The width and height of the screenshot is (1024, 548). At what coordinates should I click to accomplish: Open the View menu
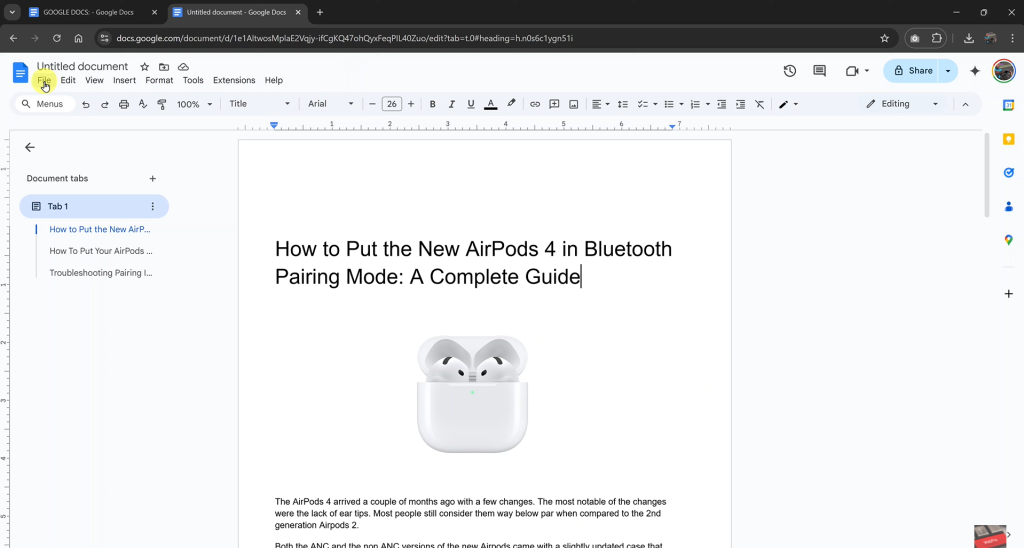[x=94, y=80]
